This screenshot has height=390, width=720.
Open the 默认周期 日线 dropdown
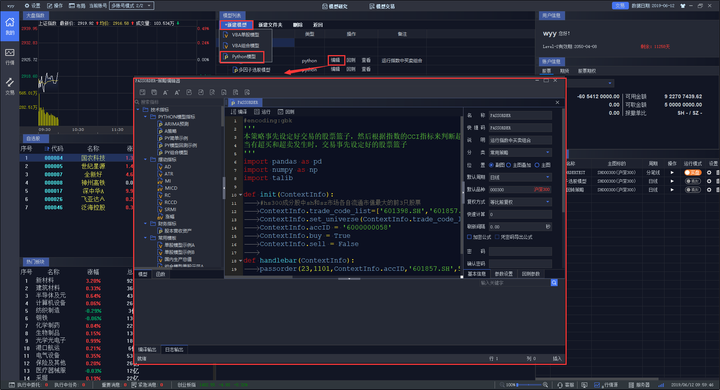click(x=520, y=177)
